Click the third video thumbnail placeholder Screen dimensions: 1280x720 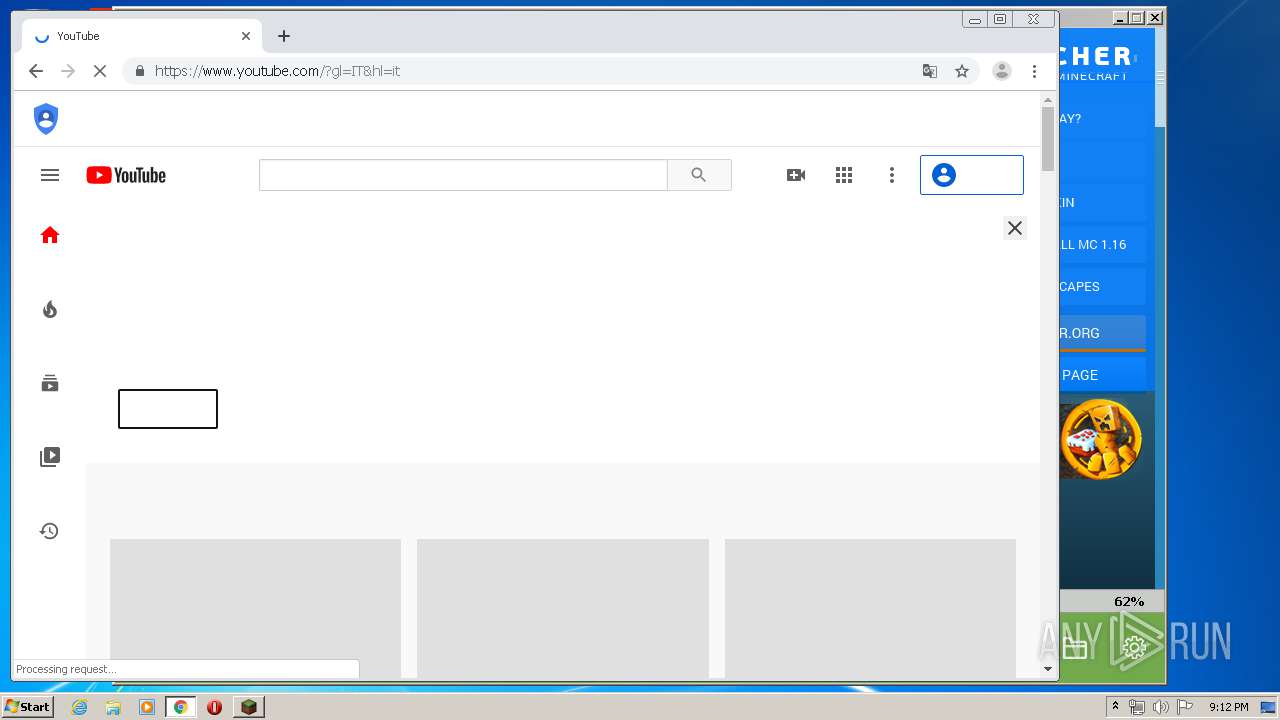pos(870,608)
